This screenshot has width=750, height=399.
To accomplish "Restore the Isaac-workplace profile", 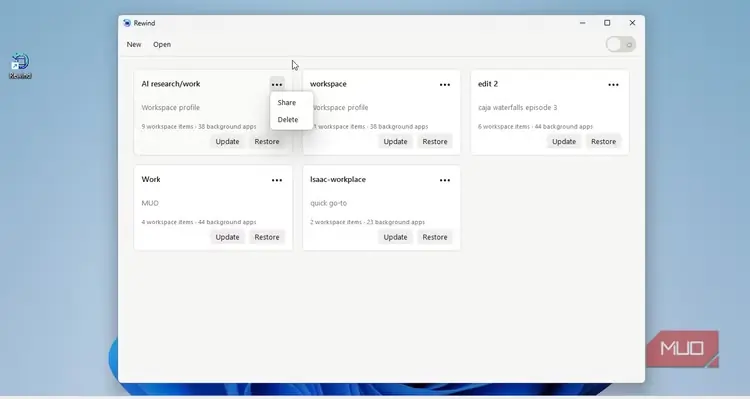I will coord(435,237).
